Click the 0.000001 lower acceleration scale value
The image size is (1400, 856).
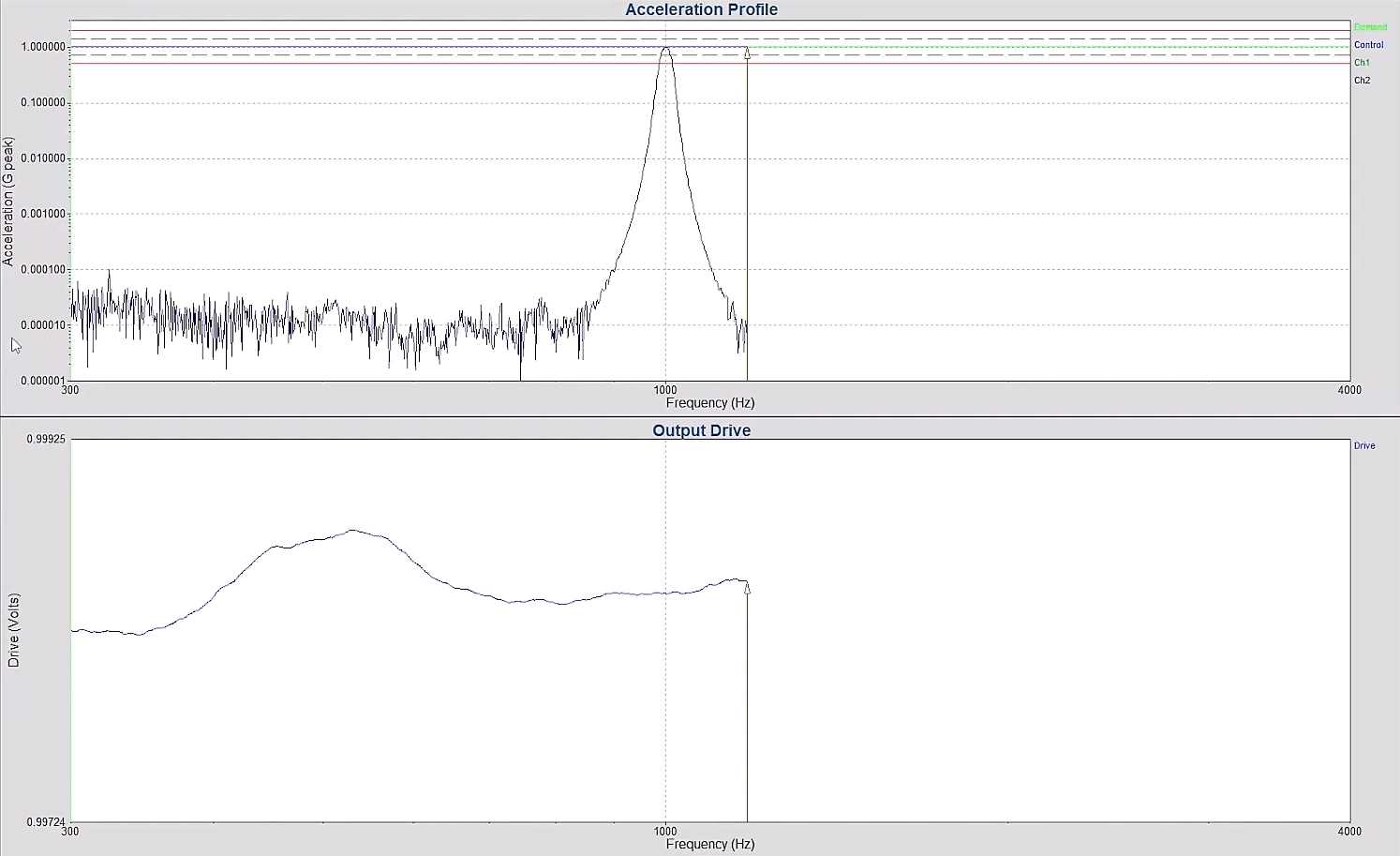(x=40, y=382)
